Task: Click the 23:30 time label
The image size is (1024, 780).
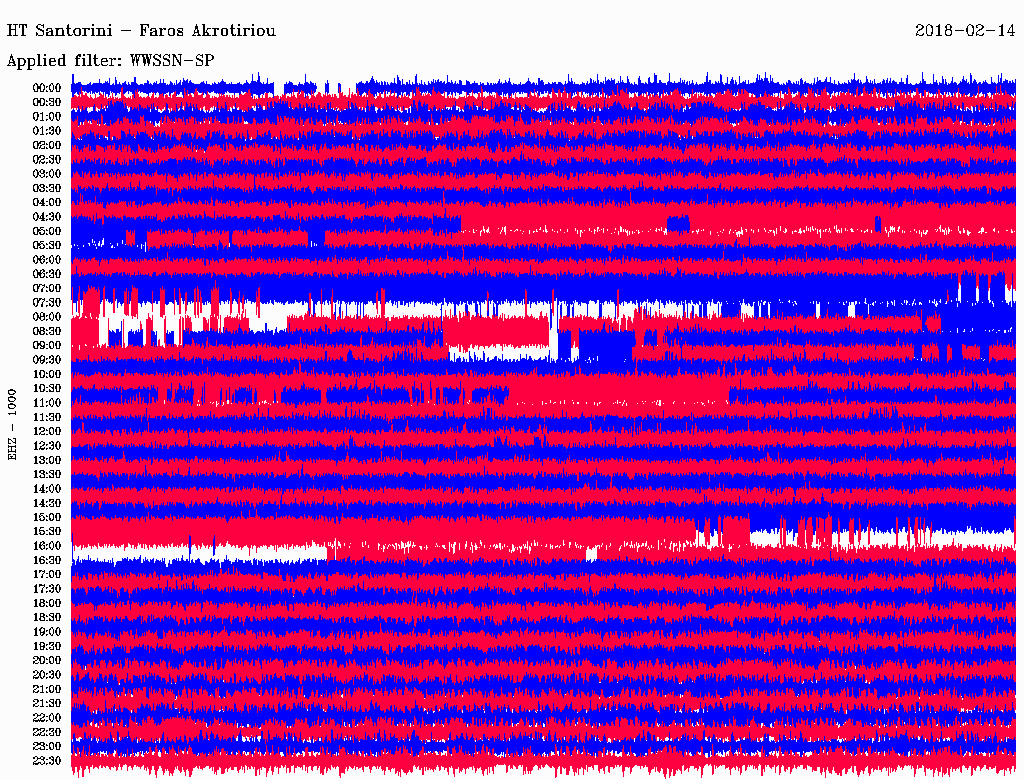Action: (47, 761)
